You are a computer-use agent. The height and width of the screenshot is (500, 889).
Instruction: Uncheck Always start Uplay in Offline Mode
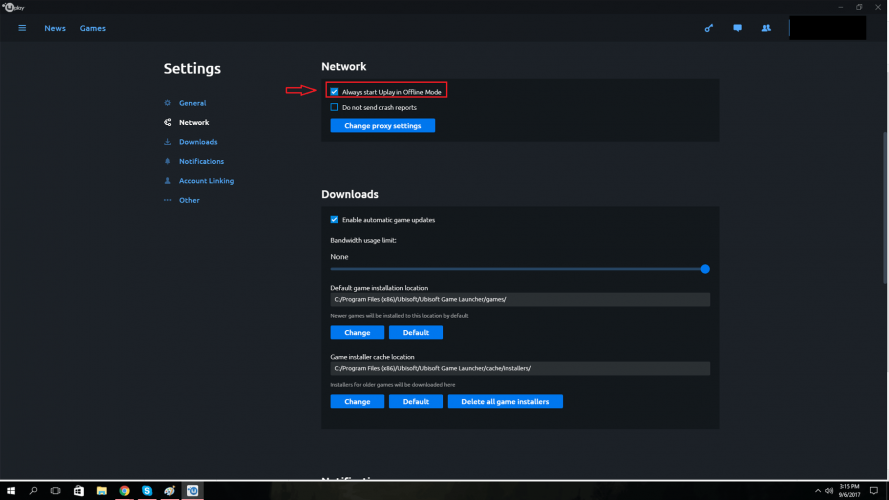click(x=334, y=92)
